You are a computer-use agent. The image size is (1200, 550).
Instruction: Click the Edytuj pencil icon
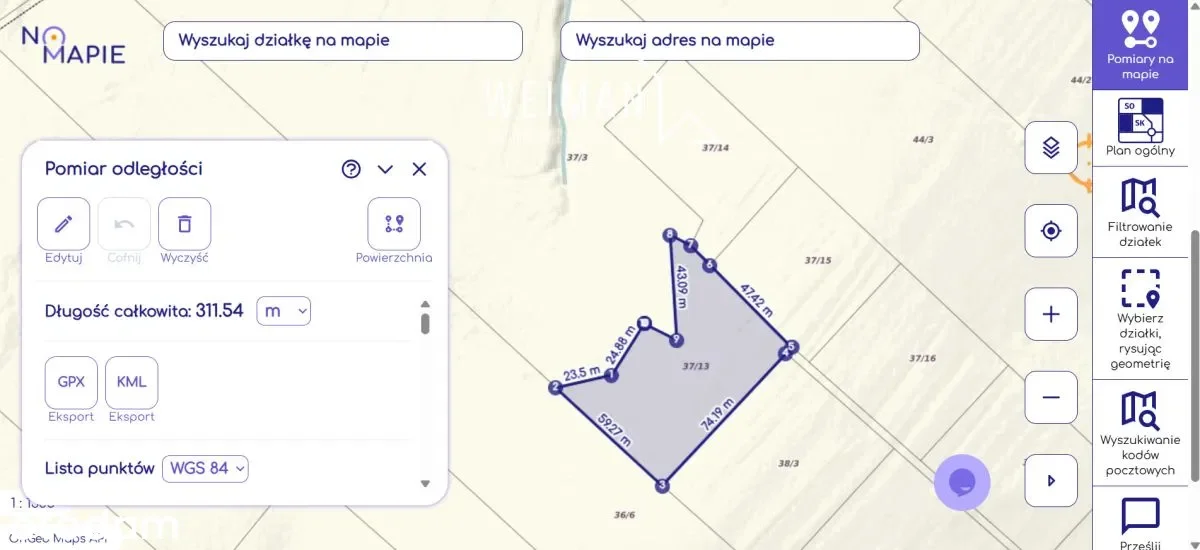coord(63,224)
